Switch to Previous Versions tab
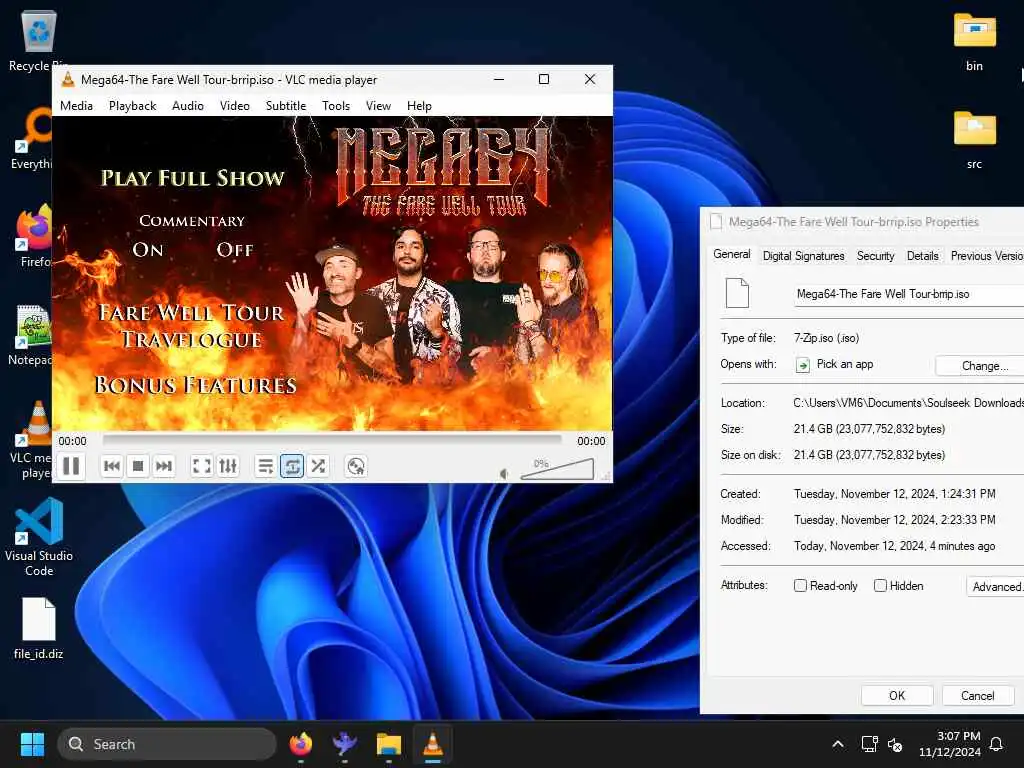Viewport: 1024px width, 768px height. (986, 256)
